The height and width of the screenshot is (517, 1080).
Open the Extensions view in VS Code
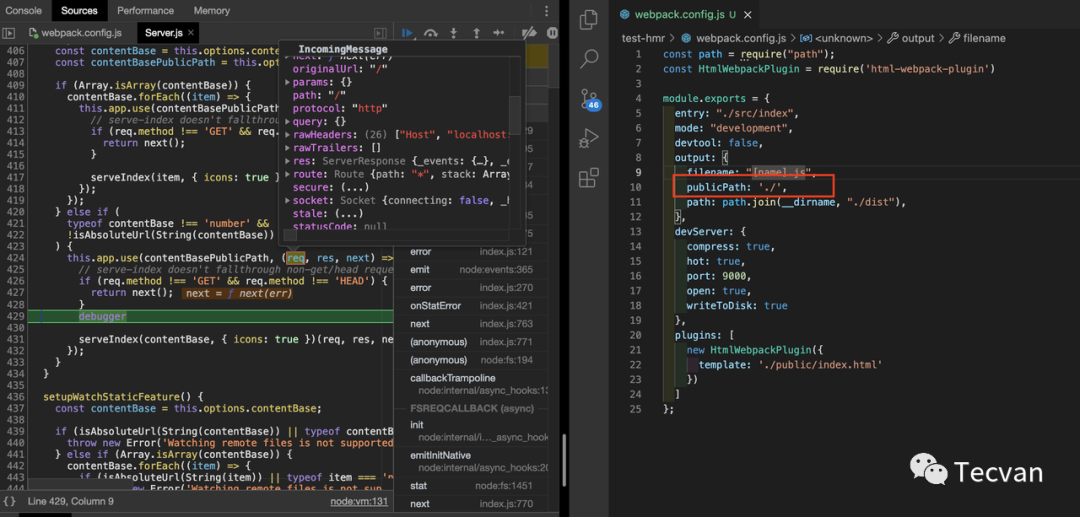pyautogui.click(x=588, y=178)
